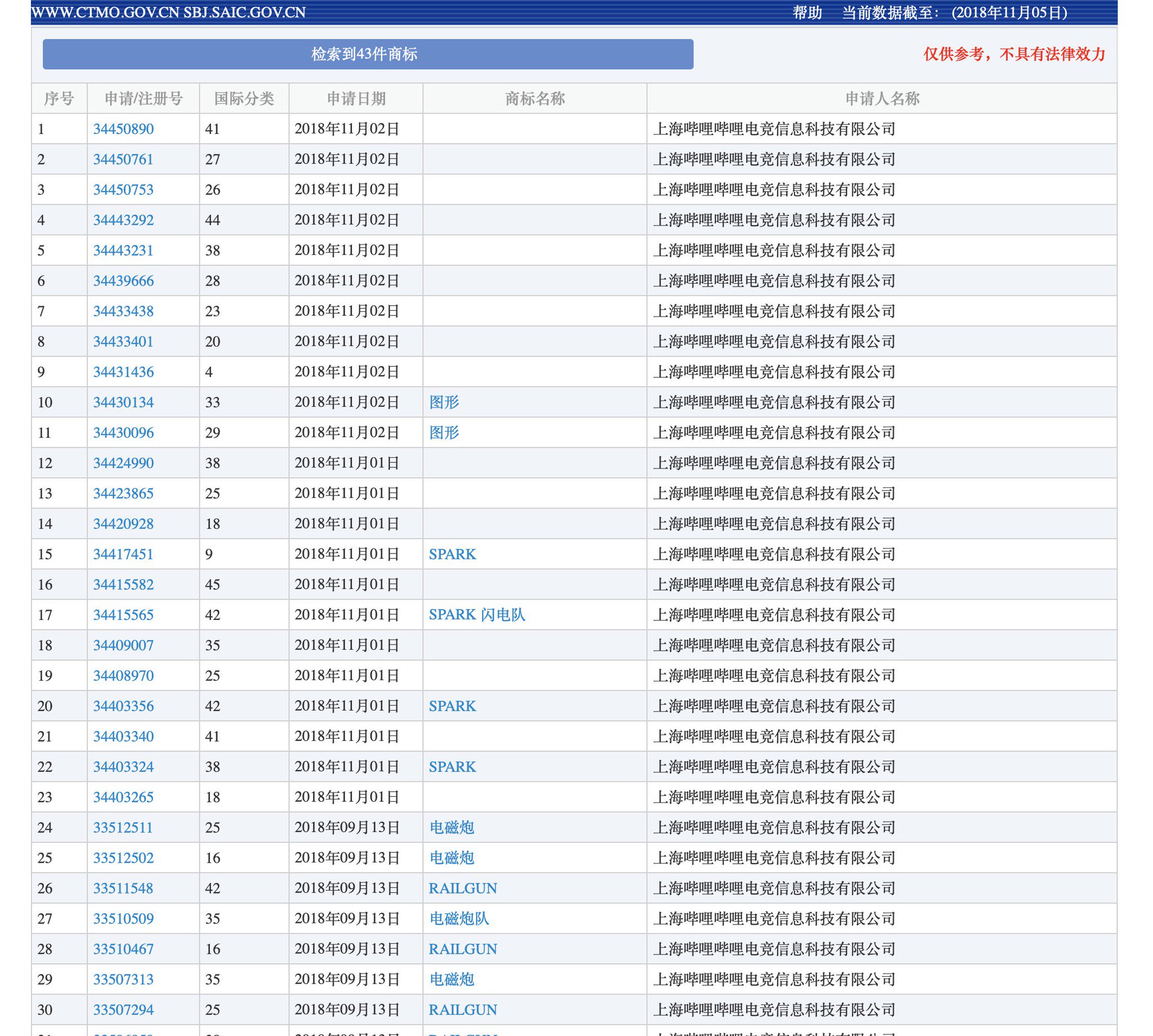Open application number 34430134
1153x1036 pixels.
click(123, 403)
